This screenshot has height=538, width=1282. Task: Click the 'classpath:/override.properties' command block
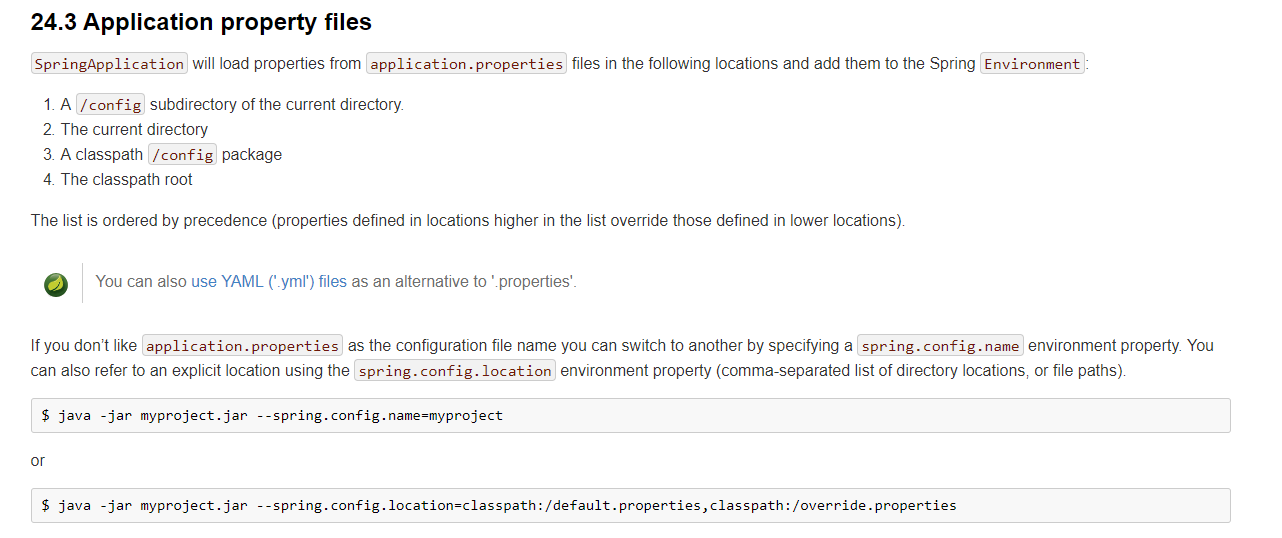(631, 506)
